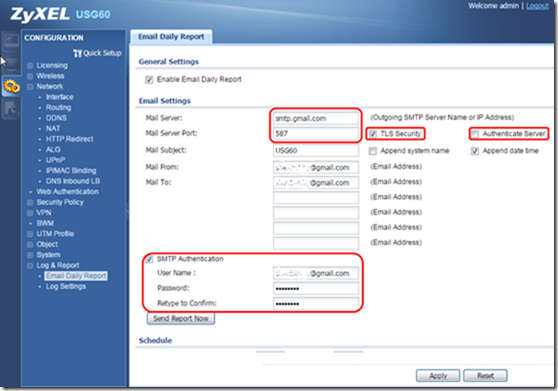558x391 pixels.
Task: Expand the VPN tree node
Action: click(30, 213)
